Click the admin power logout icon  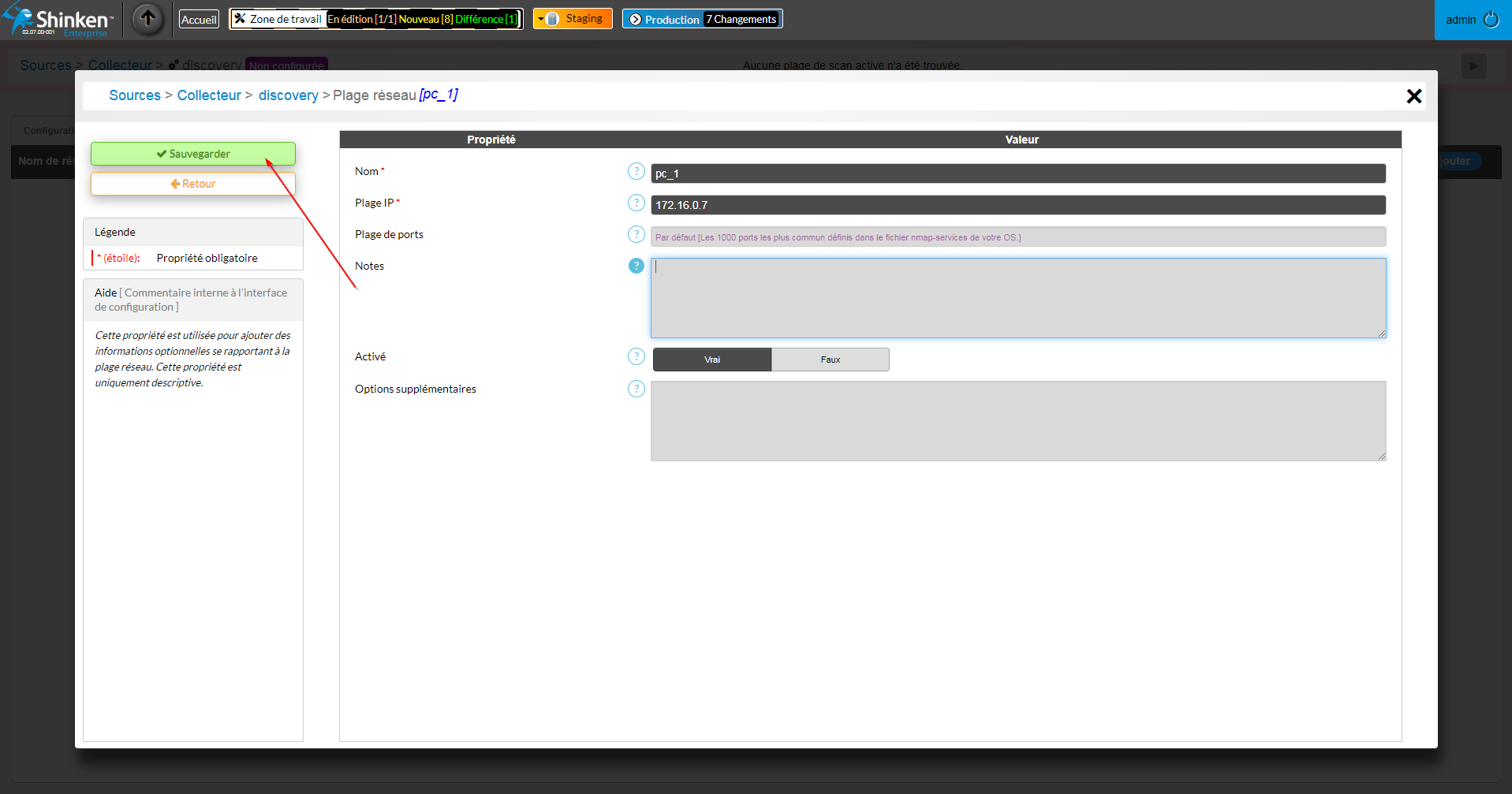[x=1491, y=20]
